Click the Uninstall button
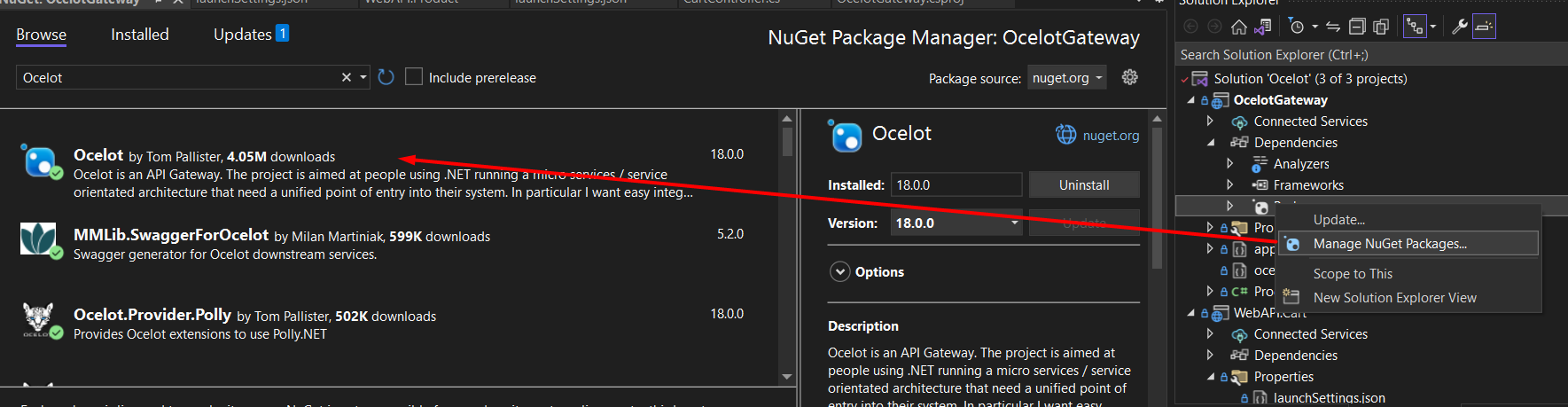Screen dimensions: 1568x407 tap(1084, 185)
